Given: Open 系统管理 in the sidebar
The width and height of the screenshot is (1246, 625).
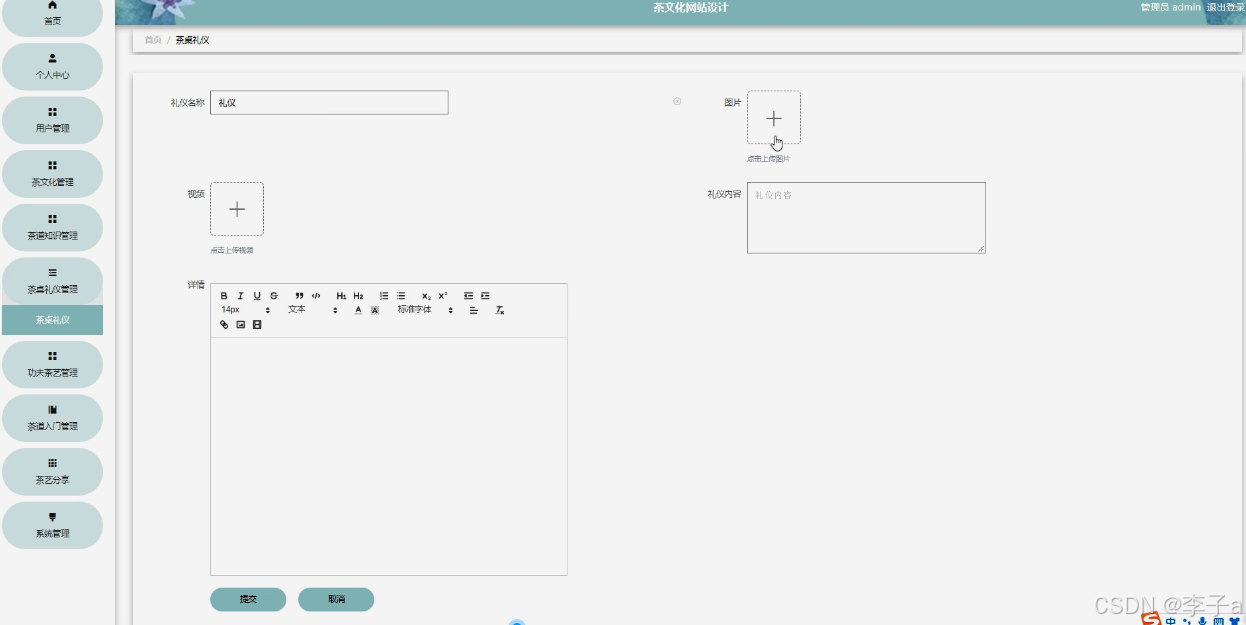Looking at the screenshot, I should point(52,526).
